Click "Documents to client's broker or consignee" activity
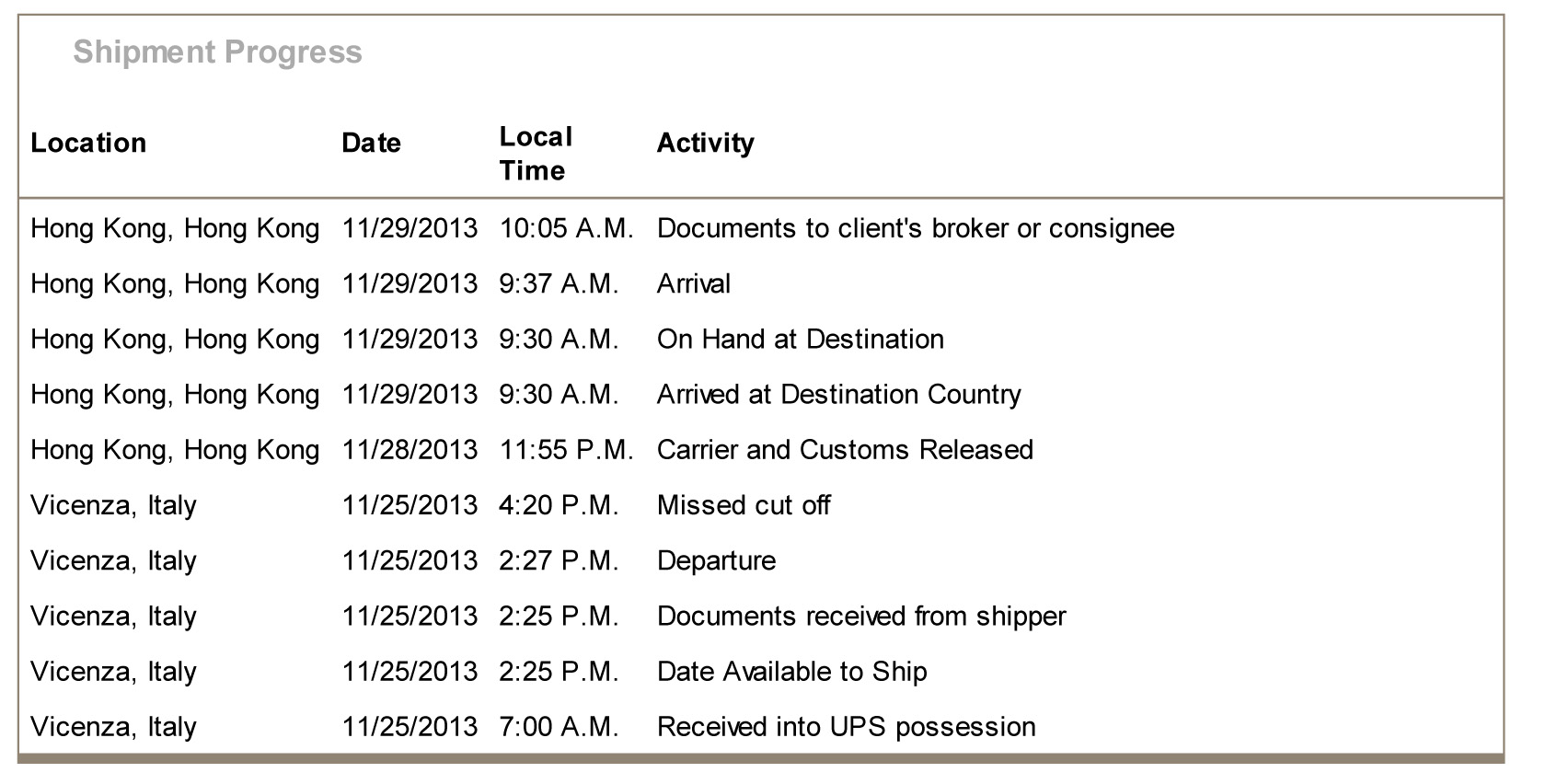The width and height of the screenshot is (1546, 784). 915,229
